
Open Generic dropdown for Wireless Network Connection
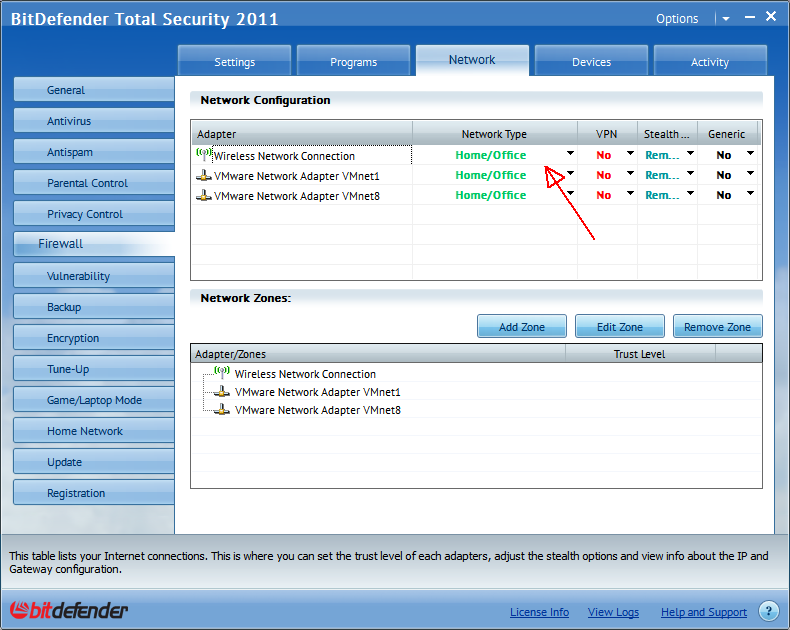coord(750,153)
